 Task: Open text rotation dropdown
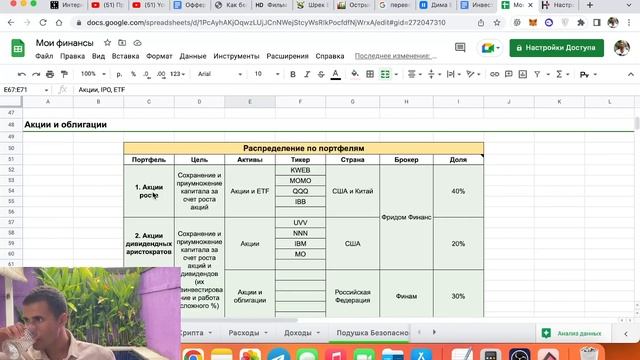click(473, 74)
